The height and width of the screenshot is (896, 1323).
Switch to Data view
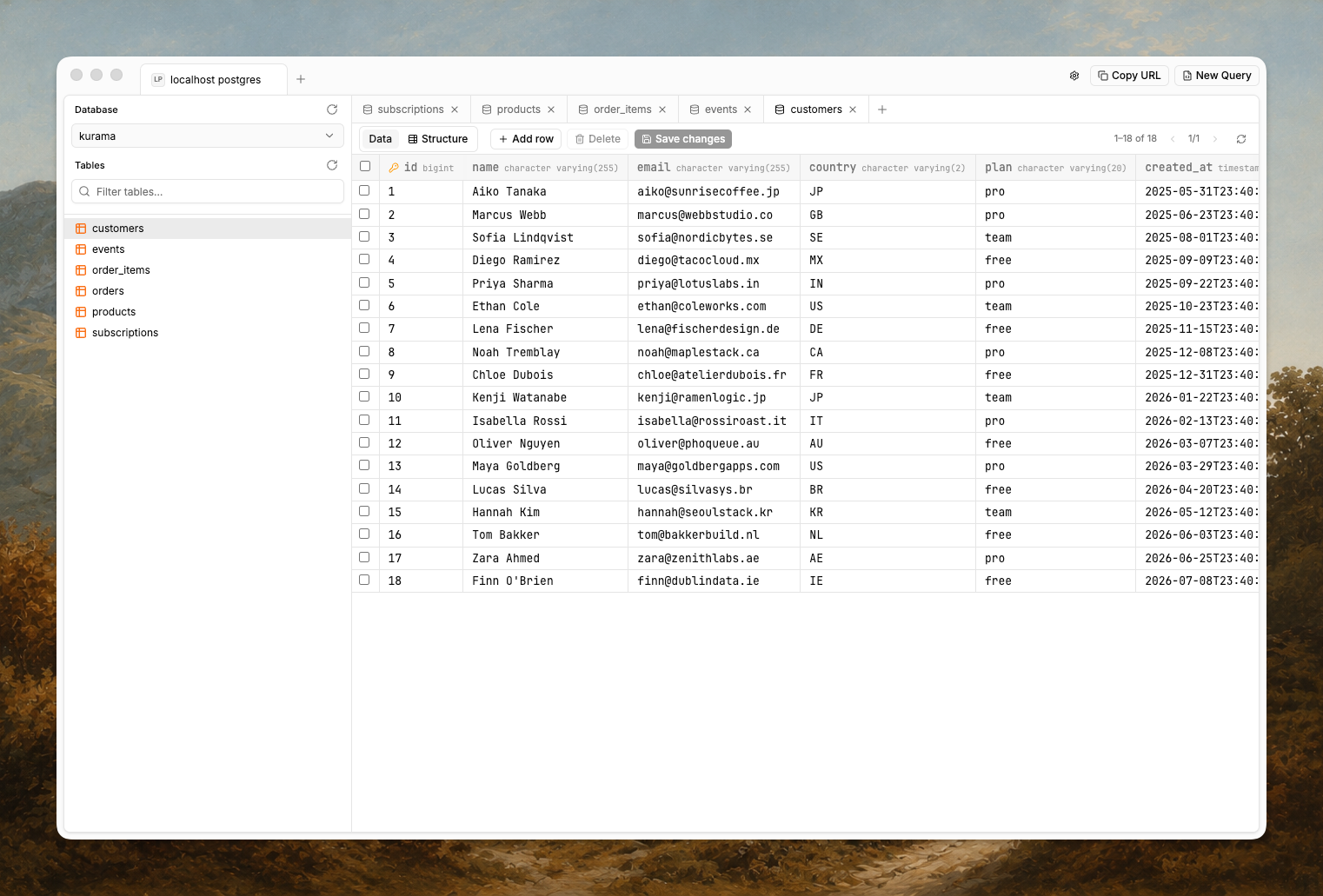pyautogui.click(x=381, y=139)
